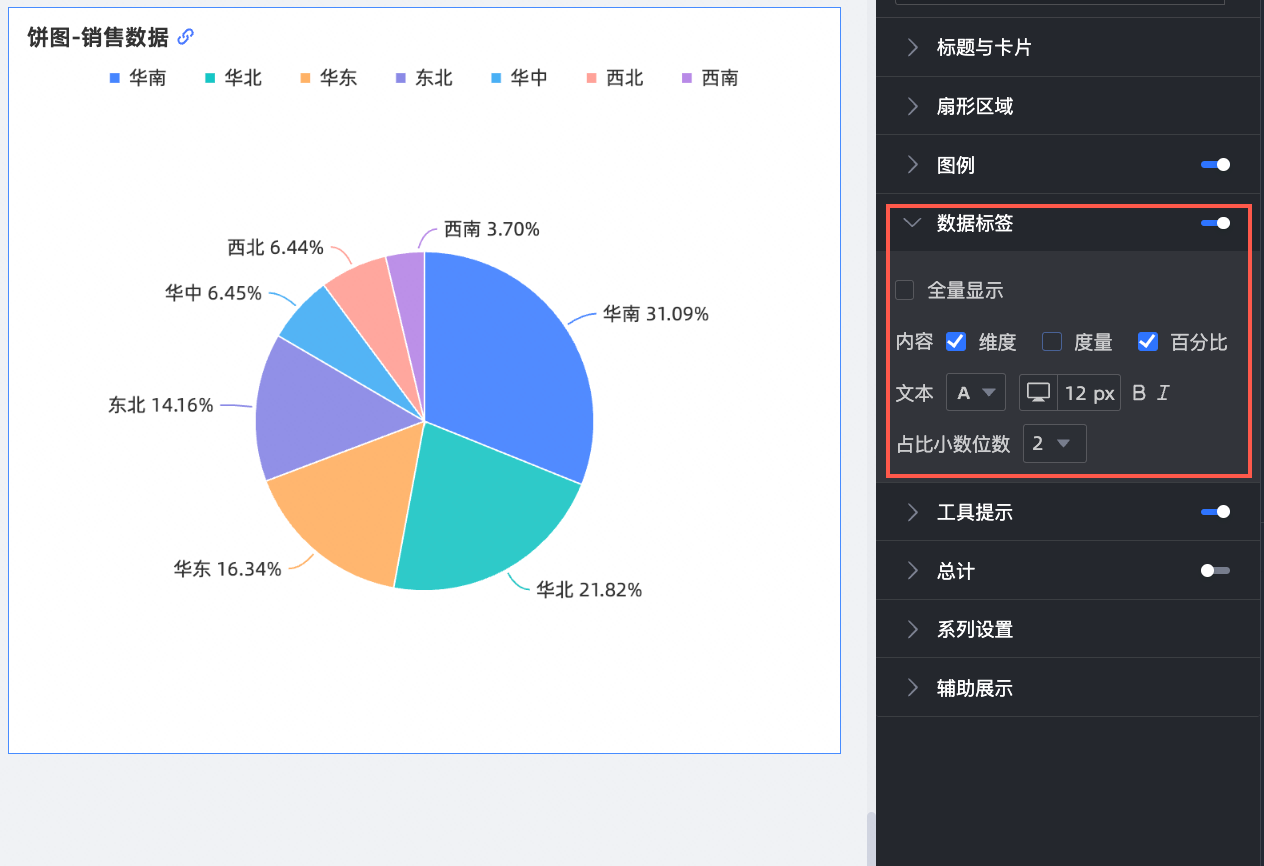This screenshot has width=1264, height=866.
Task: Expand the 系列设置 section
Action: (975, 629)
